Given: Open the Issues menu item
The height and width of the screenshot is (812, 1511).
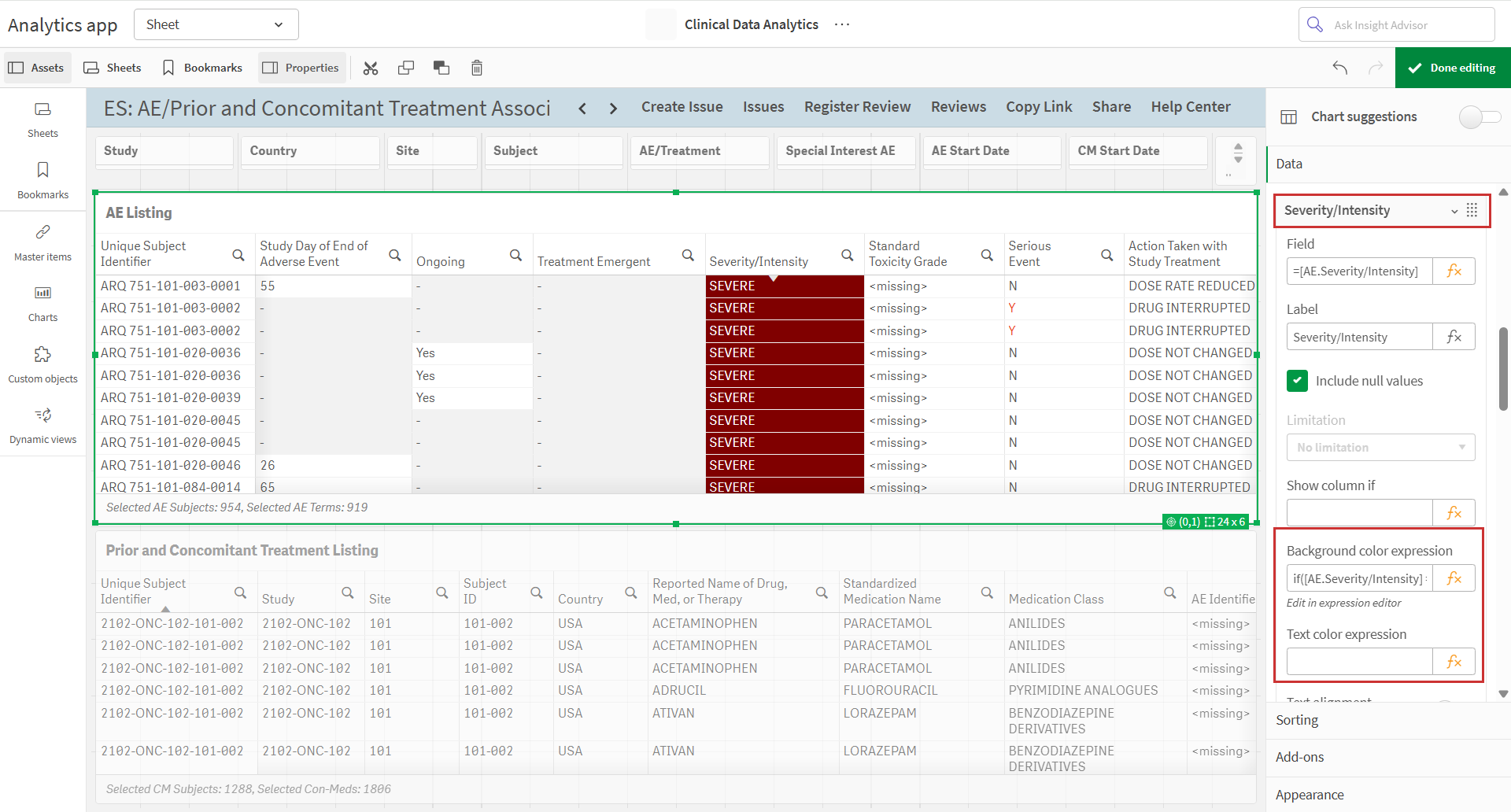Looking at the screenshot, I should [x=763, y=107].
